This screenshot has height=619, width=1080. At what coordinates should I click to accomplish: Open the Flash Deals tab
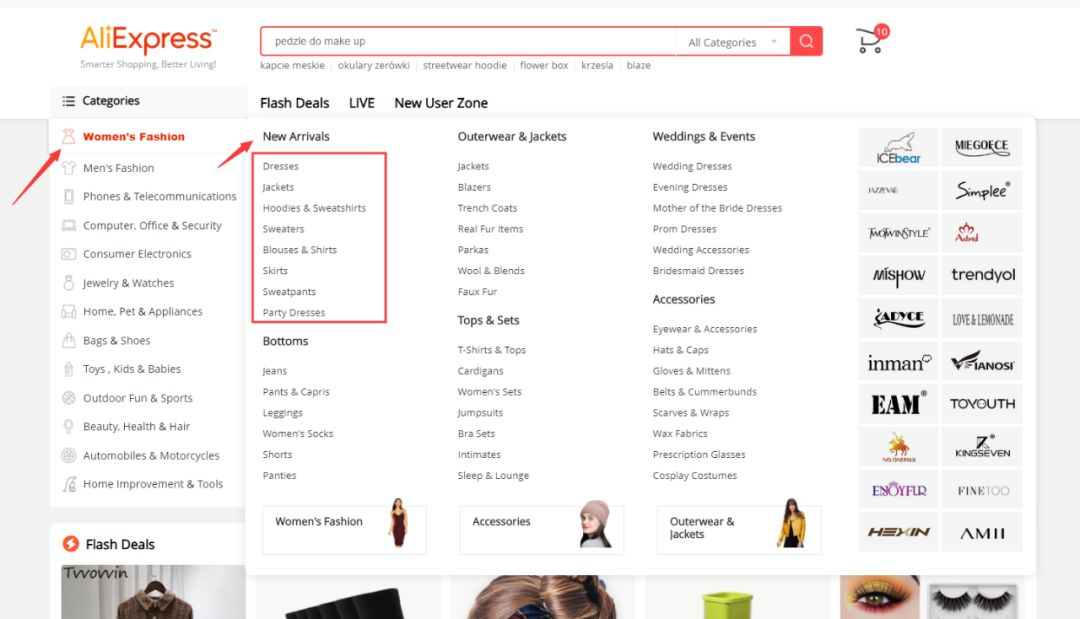pyautogui.click(x=295, y=103)
